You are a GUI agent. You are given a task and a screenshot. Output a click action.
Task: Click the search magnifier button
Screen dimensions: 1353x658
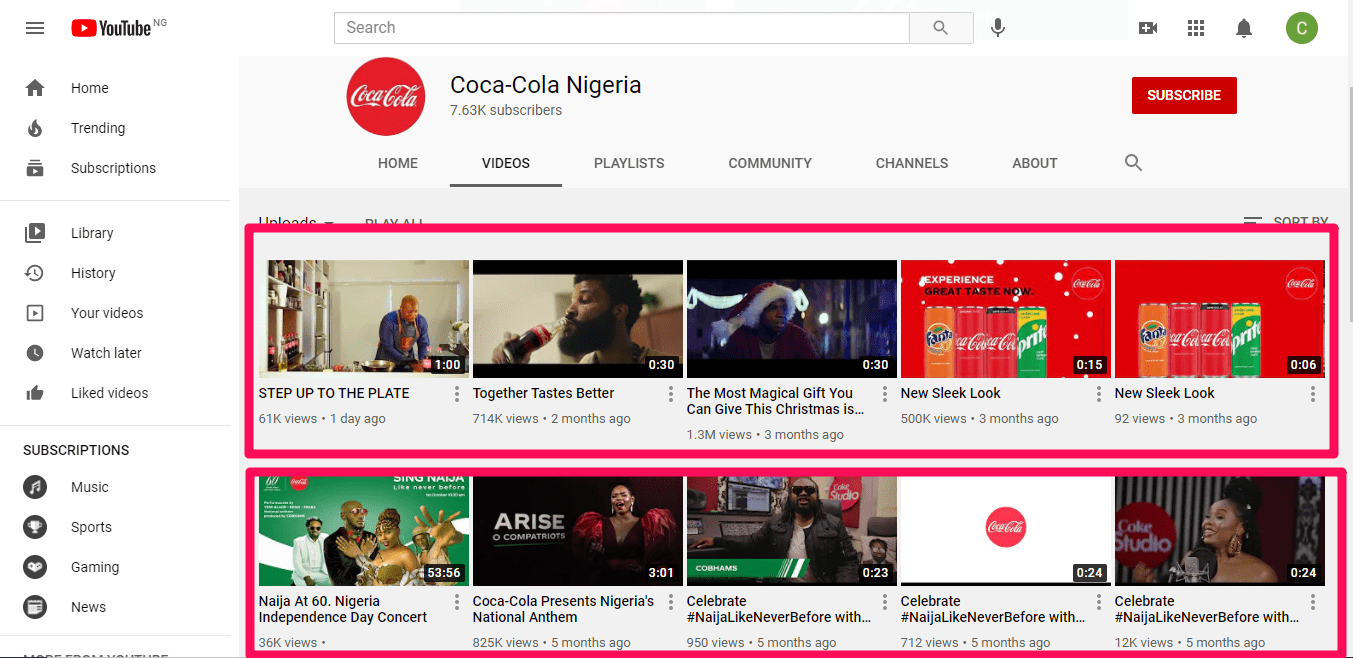click(940, 28)
